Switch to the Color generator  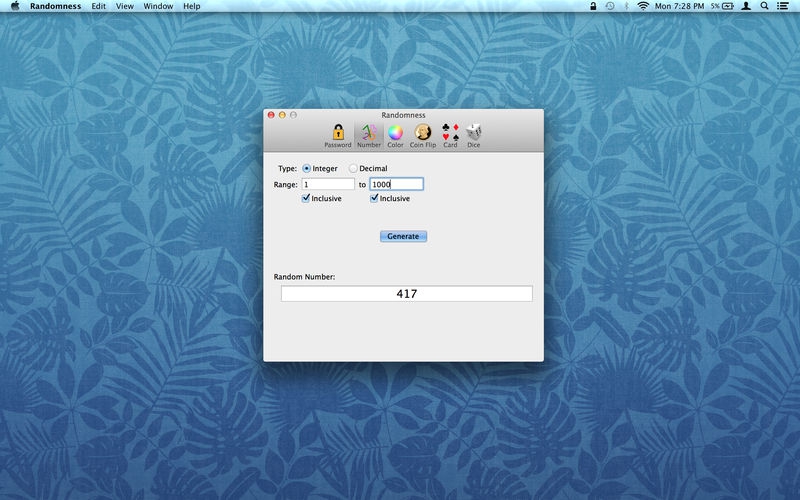point(395,136)
